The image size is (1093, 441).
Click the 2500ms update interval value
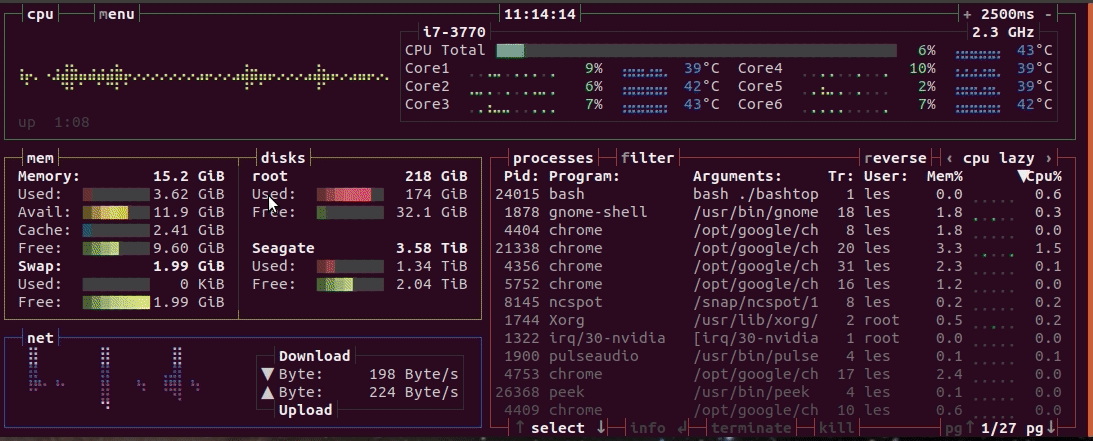pyautogui.click(x=1008, y=14)
